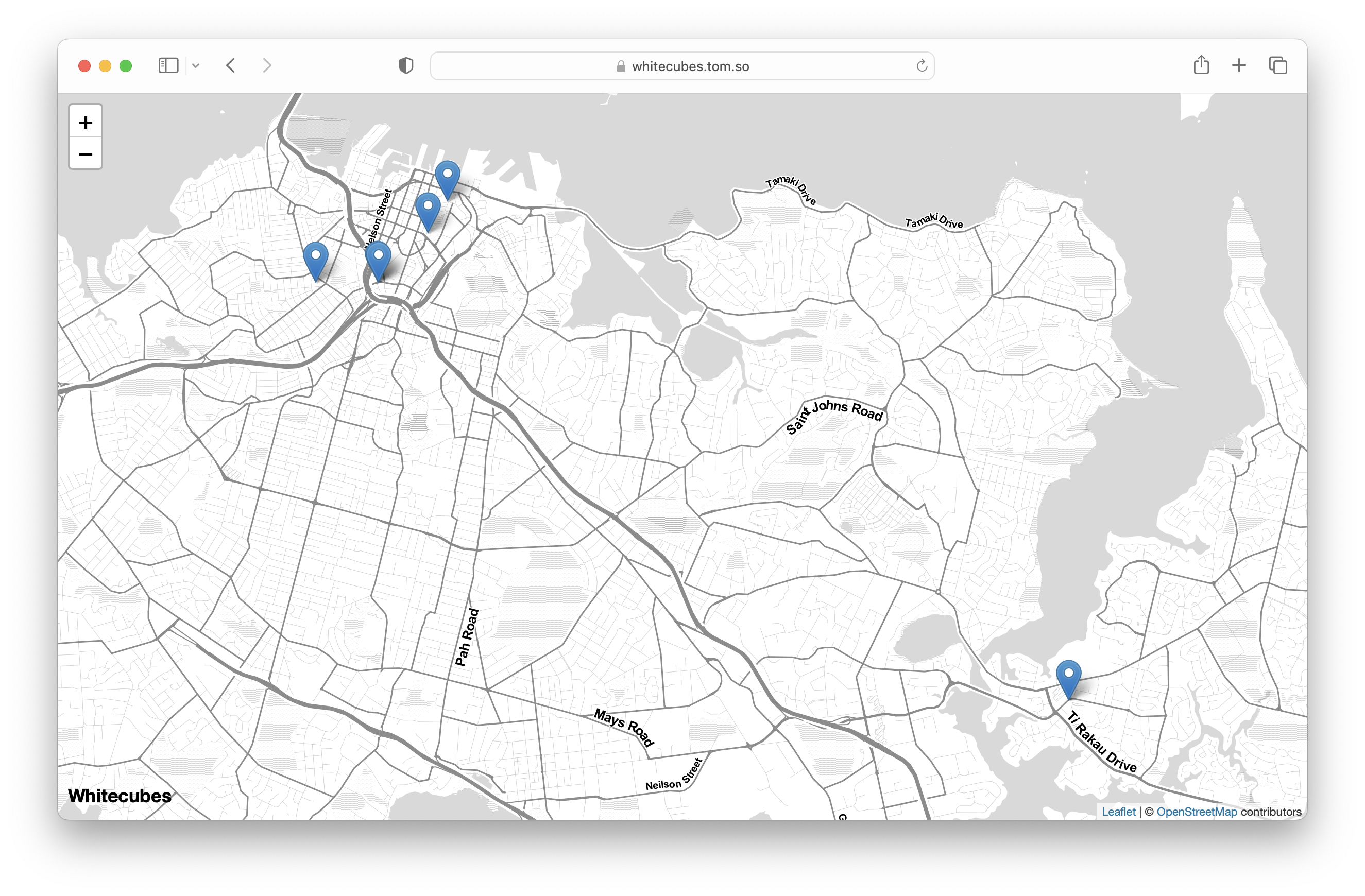Select the waterfront marker near the wharves
The image size is (1365, 896).
447,178
